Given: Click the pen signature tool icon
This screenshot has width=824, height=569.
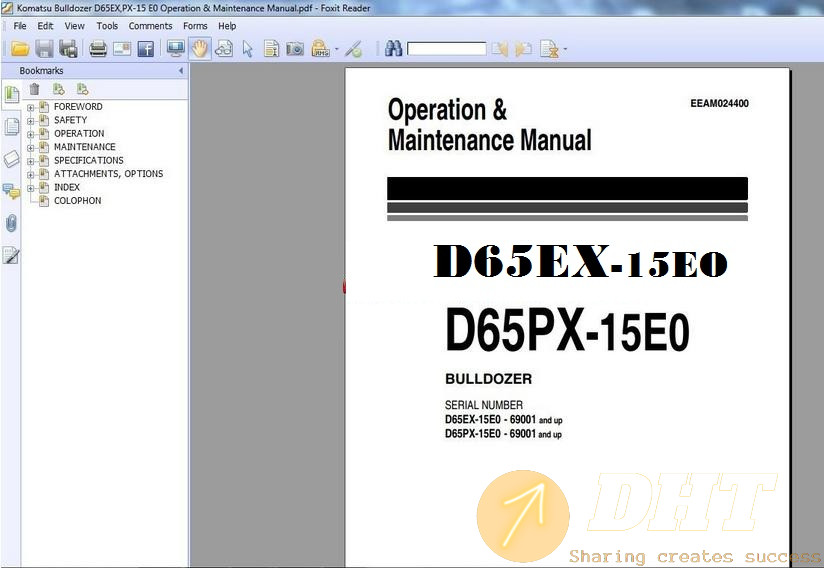Looking at the screenshot, I should pyautogui.click(x=354, y=49).
